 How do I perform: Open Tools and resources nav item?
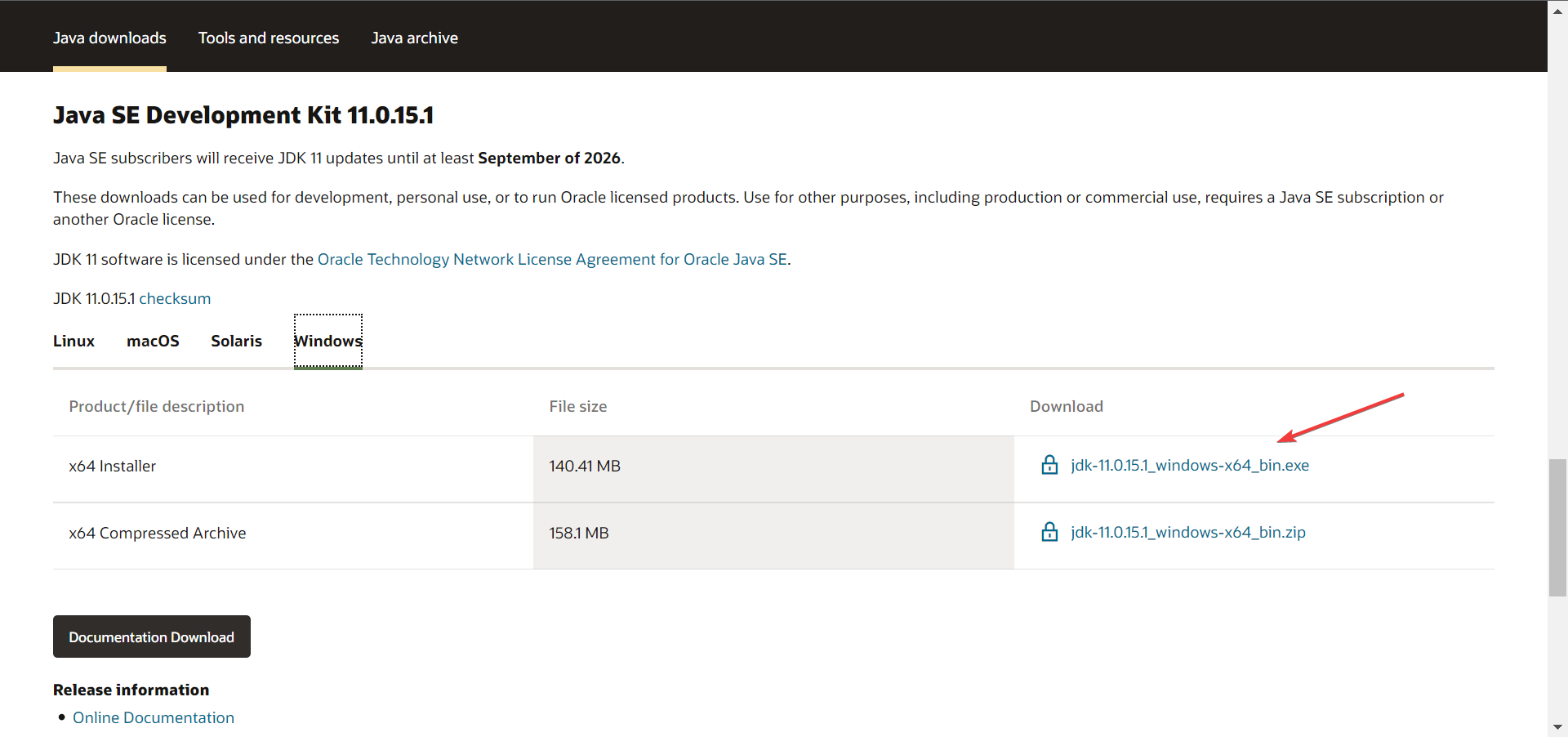tap(269, 38)
